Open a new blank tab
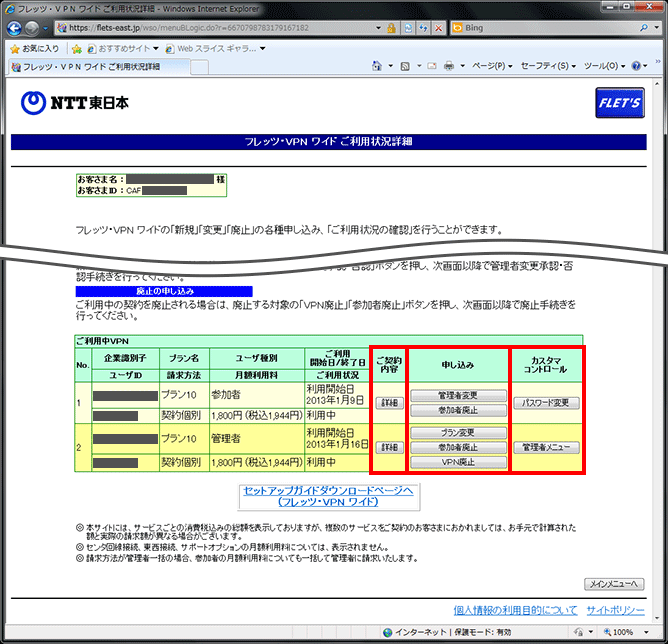This screenshot has height=644, width=668. point(199,67)
